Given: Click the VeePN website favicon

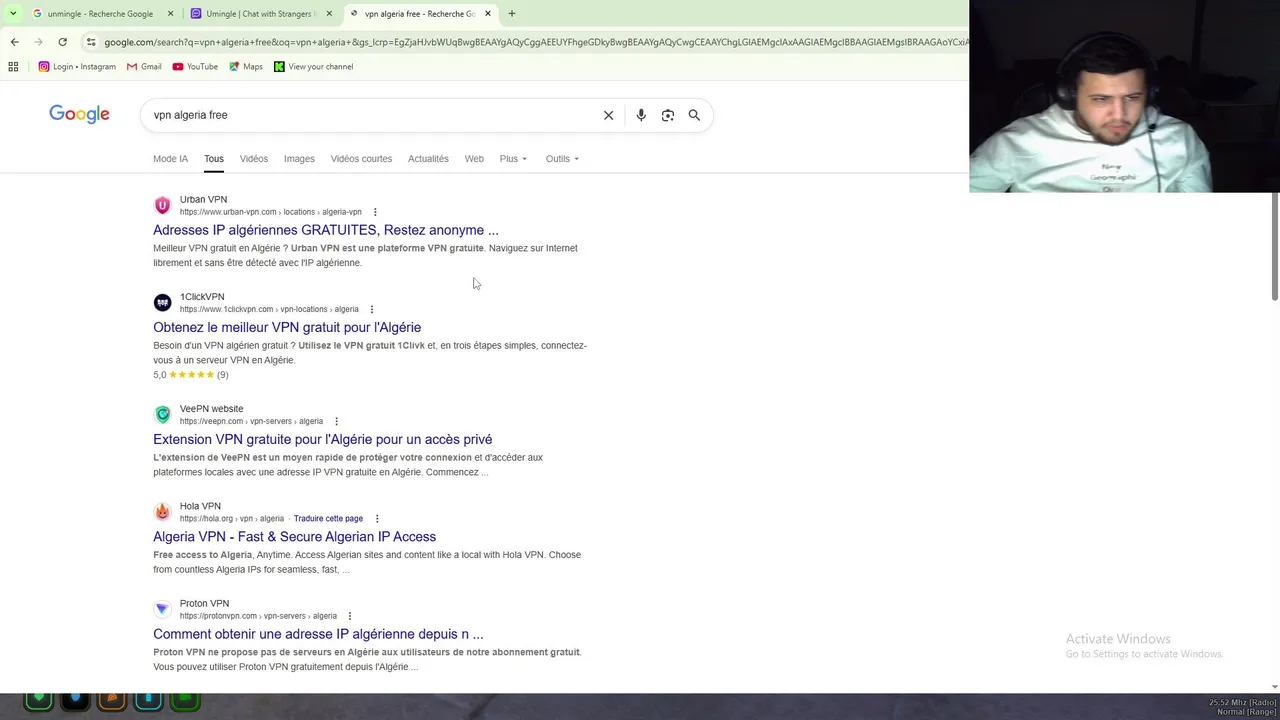Looking at the screenshot, I should click(x=162, y=414).
